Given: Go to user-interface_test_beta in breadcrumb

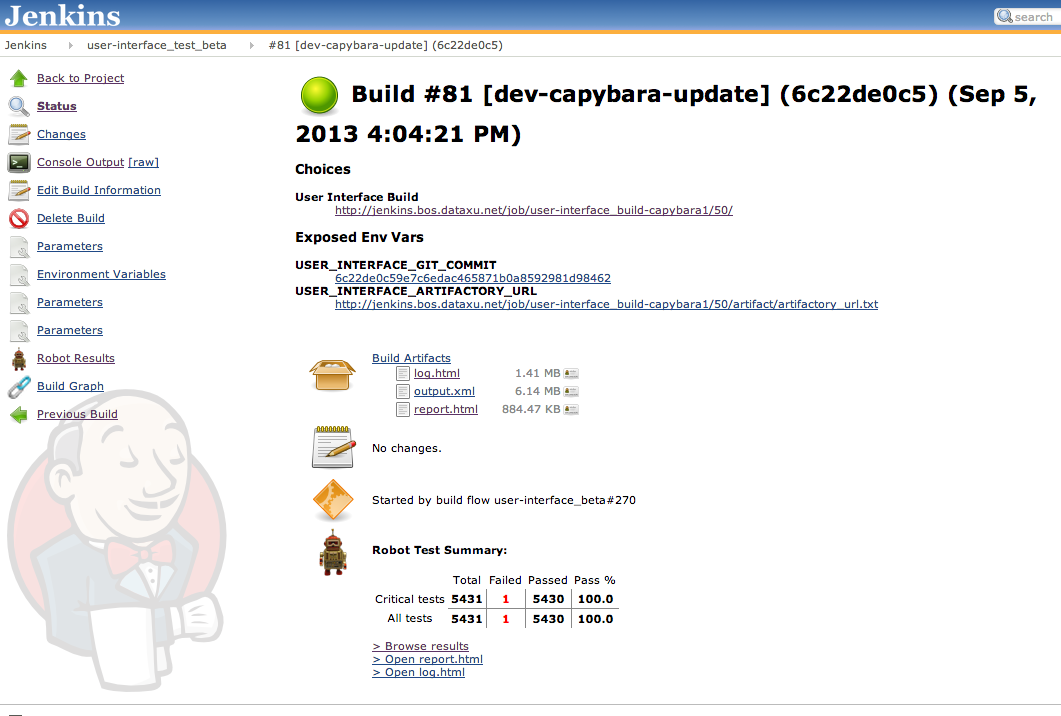Looking at the screenshot, I should 157,45.
